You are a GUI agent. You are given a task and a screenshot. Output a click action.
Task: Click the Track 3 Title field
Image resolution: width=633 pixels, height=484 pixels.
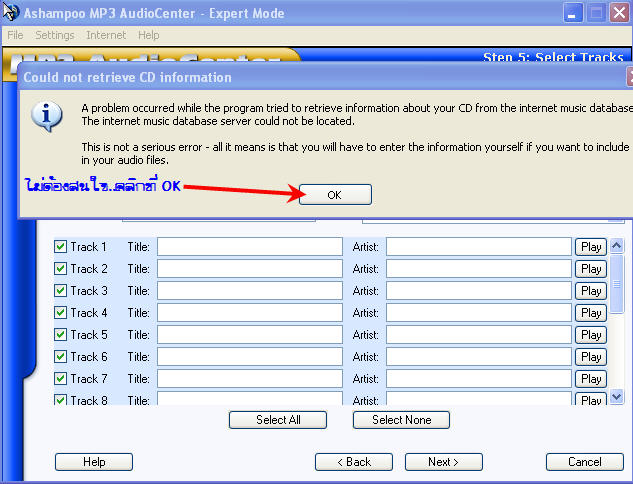[x=250, y=291]
